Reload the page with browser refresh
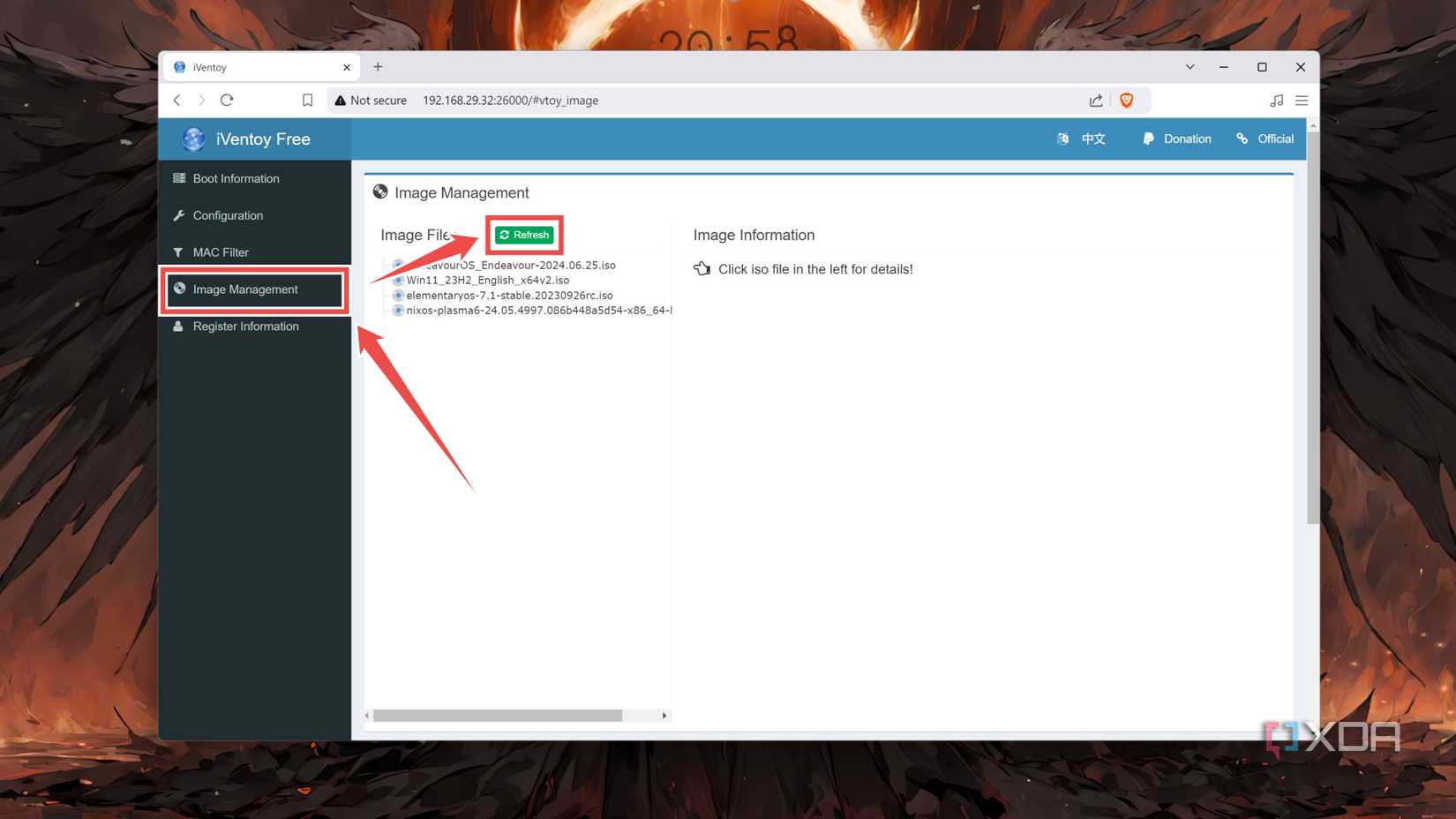This screenshot has width=1456, height=819. click(x=227, y=101)
